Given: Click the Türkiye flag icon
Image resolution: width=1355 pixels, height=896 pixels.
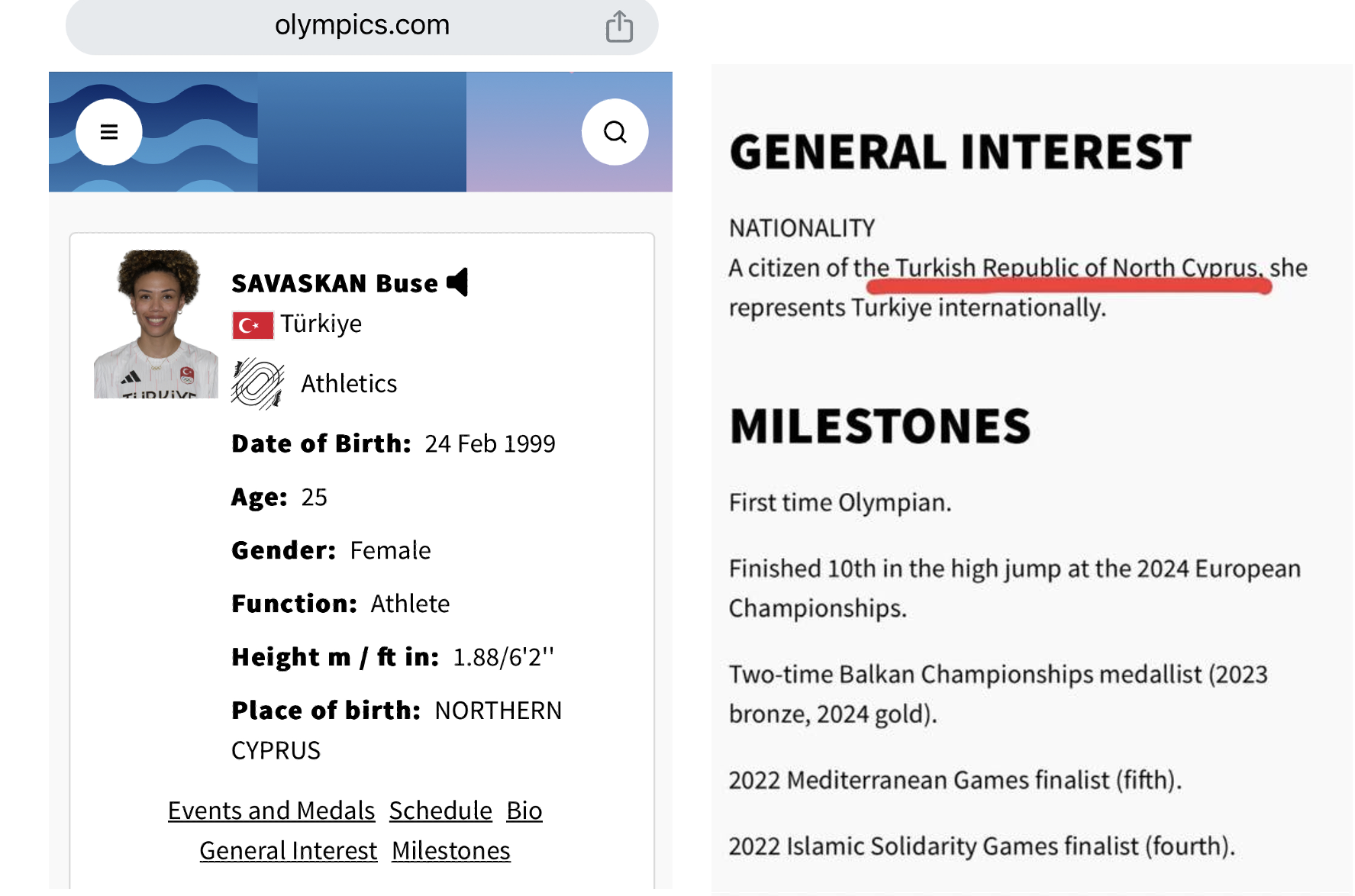Looking at the screenshot, I should (253, 325).
